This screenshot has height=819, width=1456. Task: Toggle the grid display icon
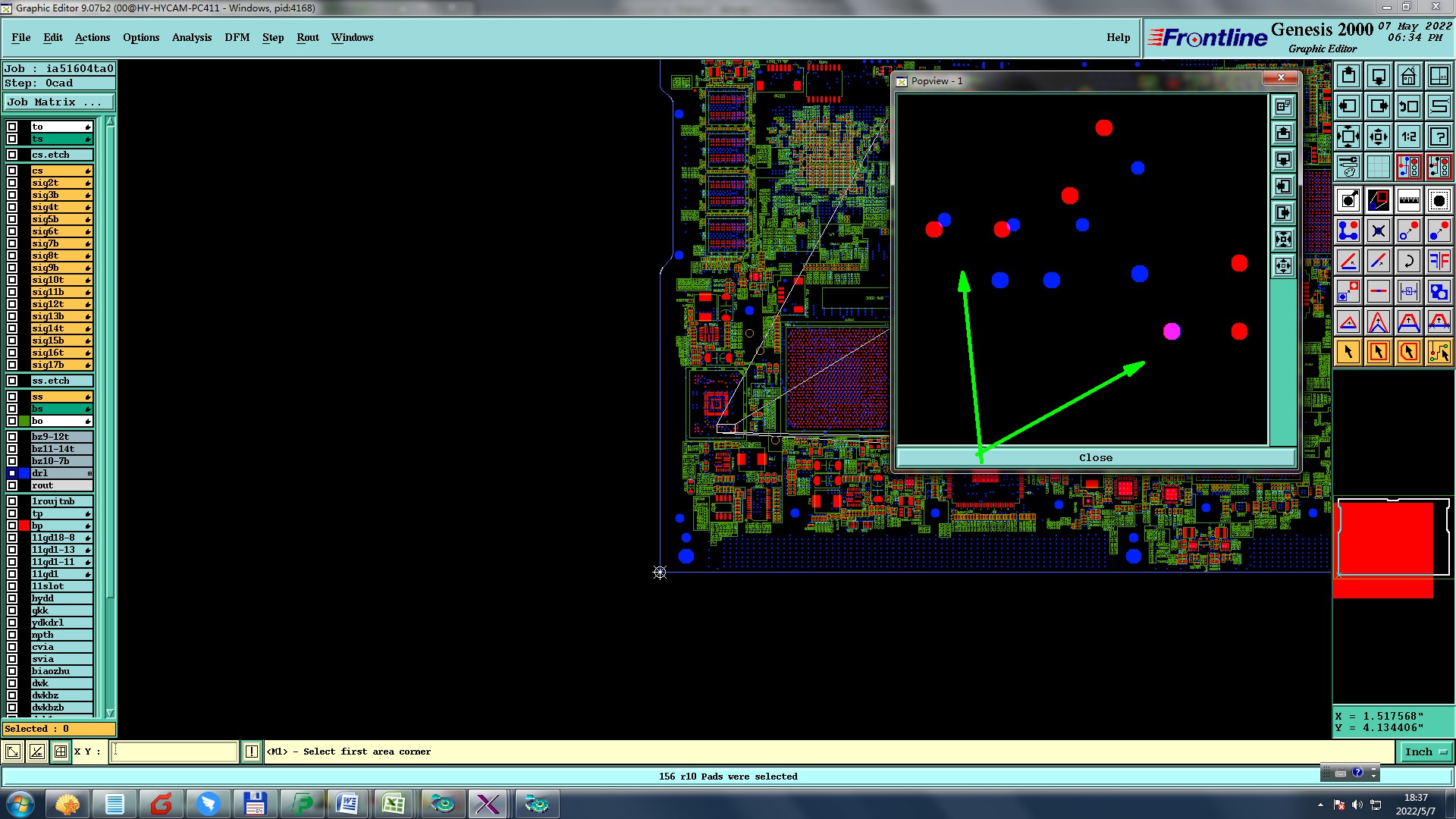click(x=1378, y=167)
